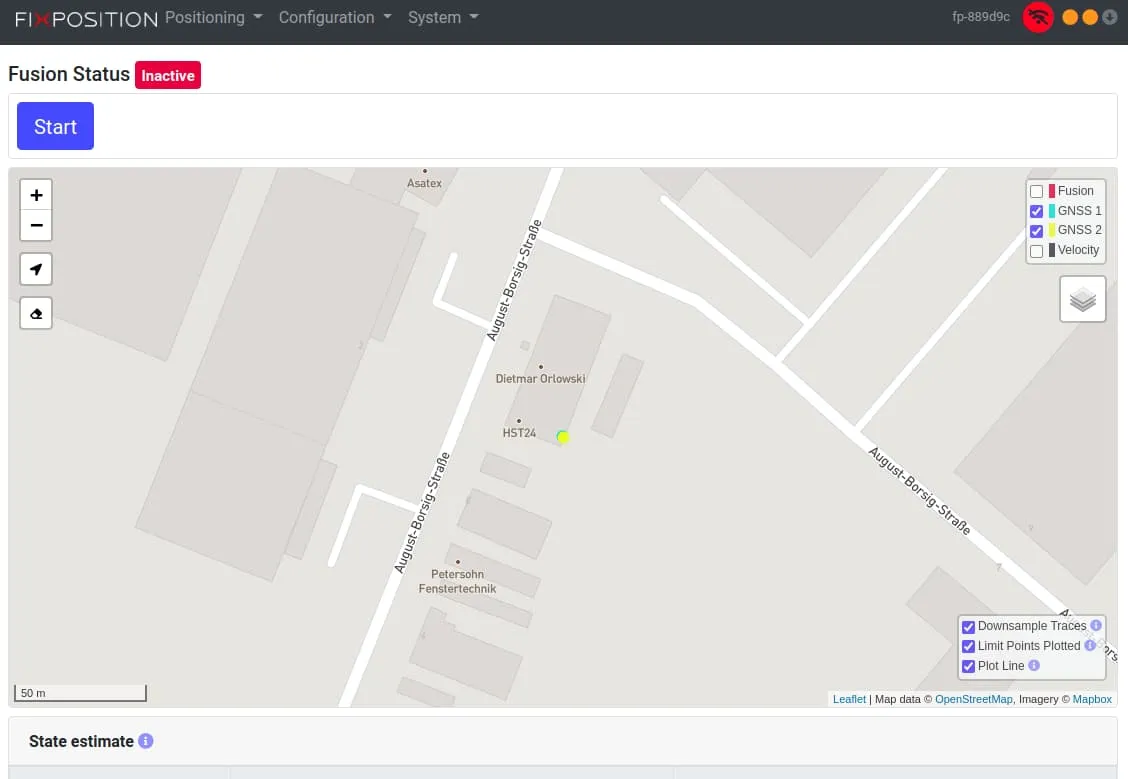Click the GNSS position marker on map
This screenshot has height=779, width=1128.
(x=563, y=437)
